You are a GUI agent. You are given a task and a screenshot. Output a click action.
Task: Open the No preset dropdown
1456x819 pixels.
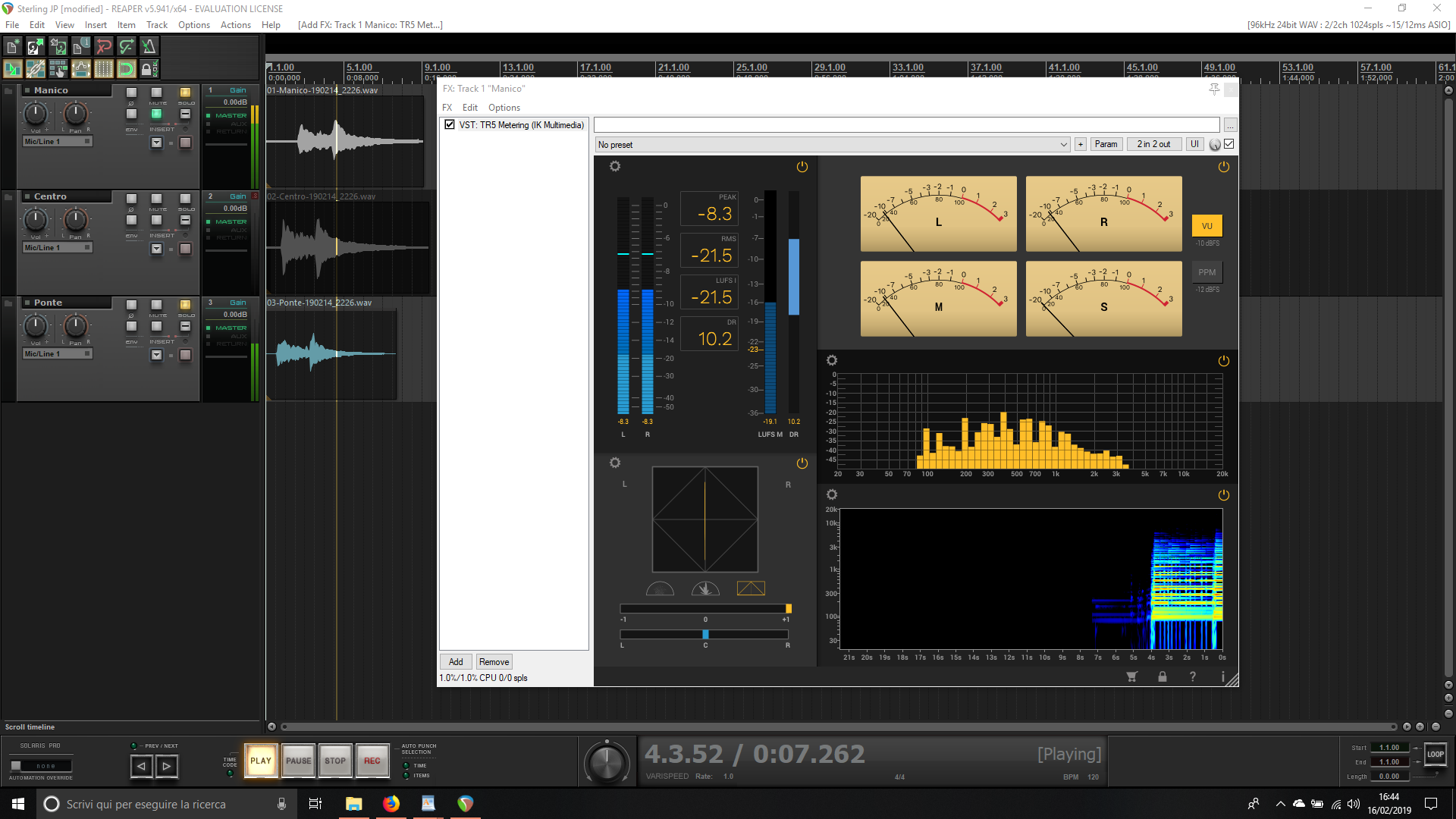(832, 144)
